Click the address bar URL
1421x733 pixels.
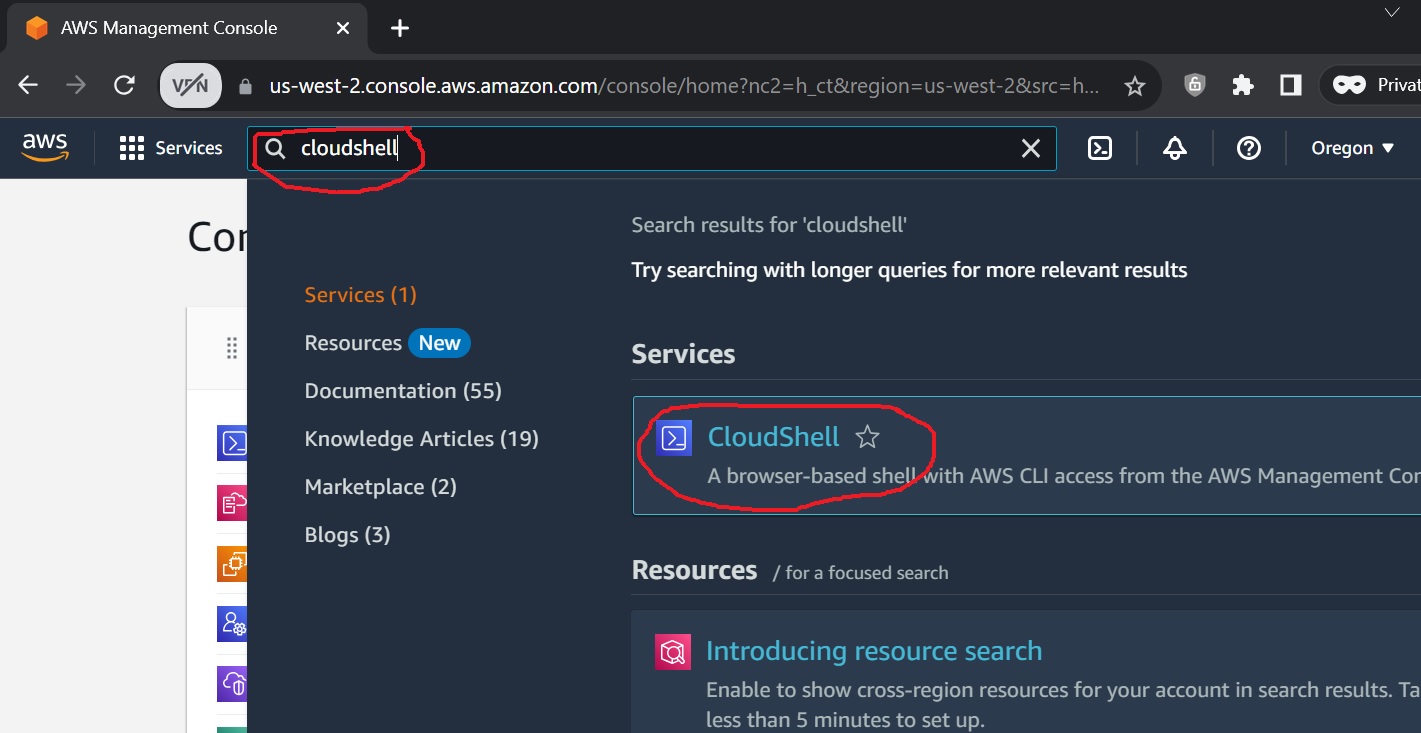tap(685, 86)
